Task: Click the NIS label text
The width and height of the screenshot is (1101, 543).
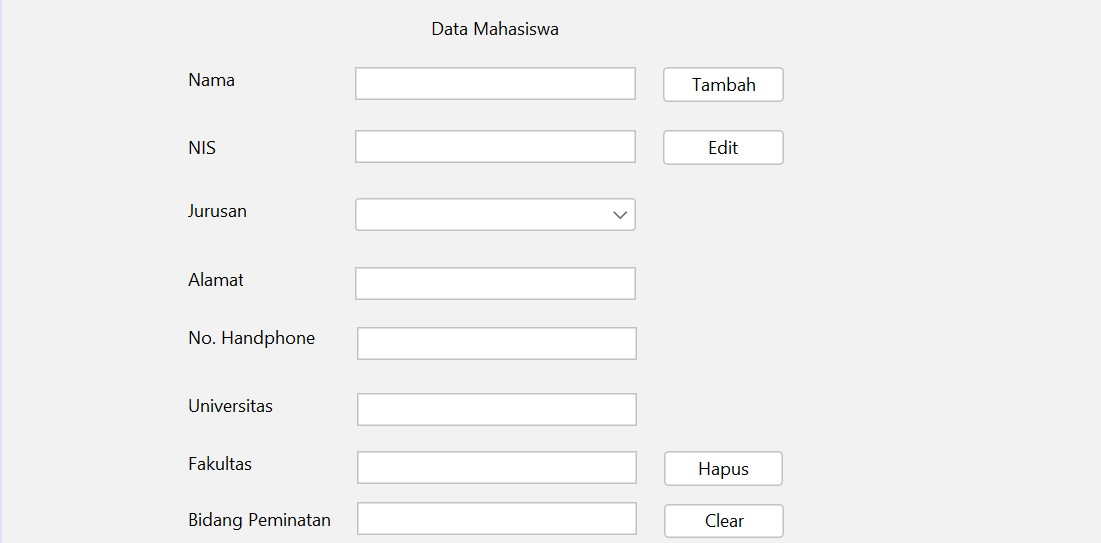Action: coord(202,148)
